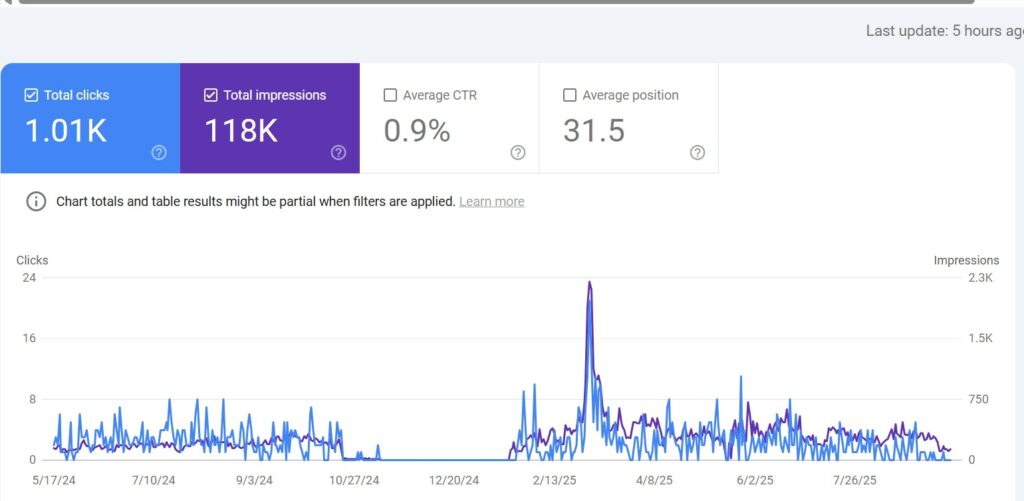
Task: Open the help icon in Average position card
Action: pos(697,153)
